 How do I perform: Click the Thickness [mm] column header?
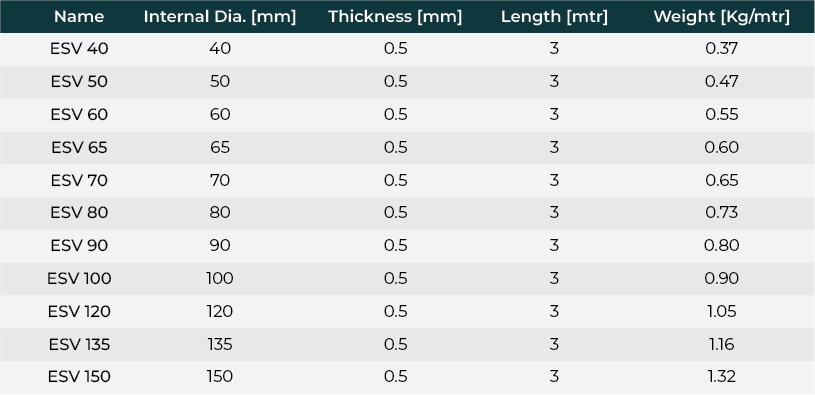[x=395, y=17]
